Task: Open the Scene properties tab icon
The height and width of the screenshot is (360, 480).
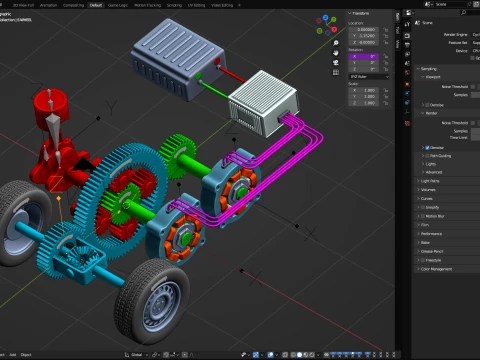Action: pyautogui.click(x=407, y=63)
